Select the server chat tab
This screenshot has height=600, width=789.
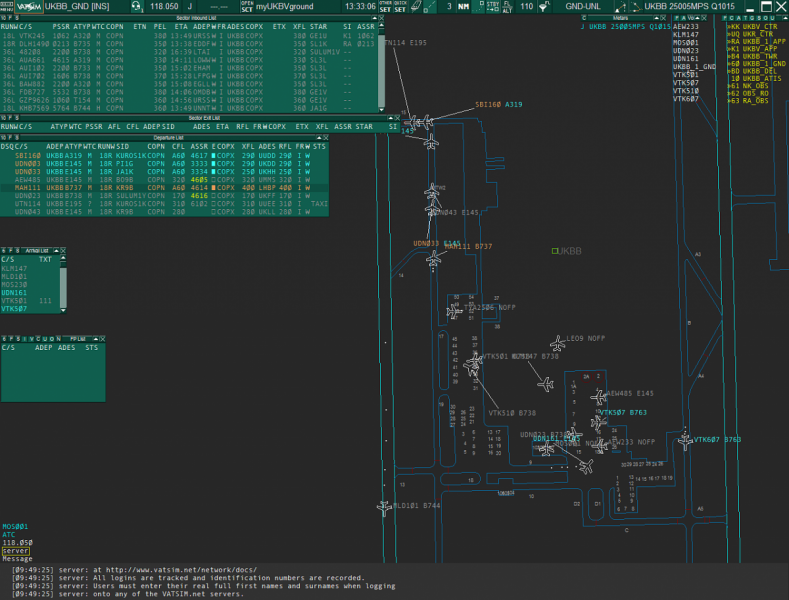tap(16, 551)
